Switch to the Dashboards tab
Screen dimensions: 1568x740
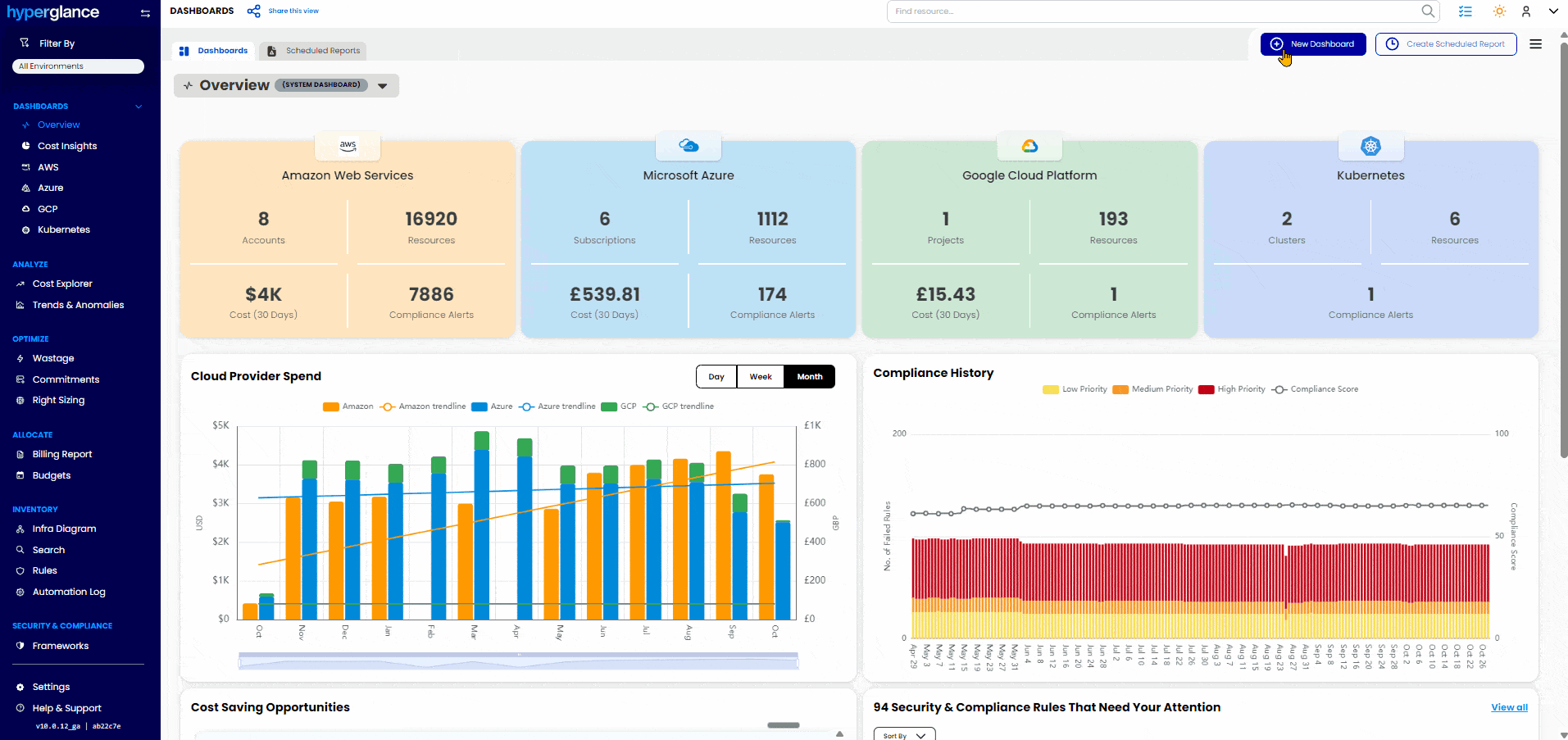coord(213,51)
